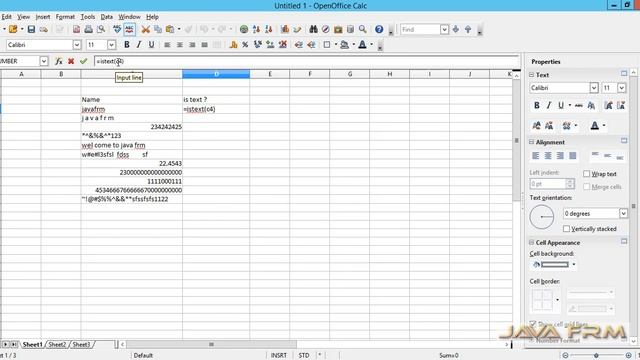Image resolution: width=640 pixels, height=360 pixels.
Task: Toggle AutoSpellcheck icon
Action: [129, 29]
